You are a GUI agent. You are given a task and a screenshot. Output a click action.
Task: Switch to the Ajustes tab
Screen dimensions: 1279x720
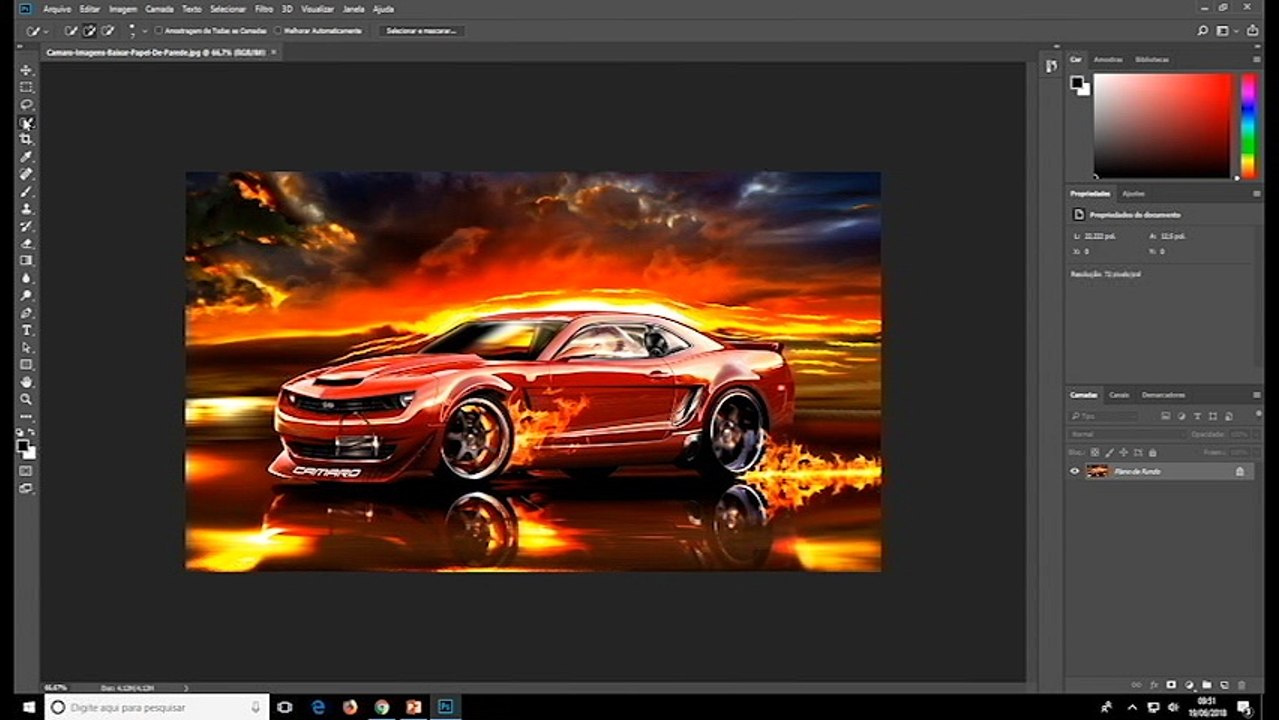click(x=1134, y=193)
